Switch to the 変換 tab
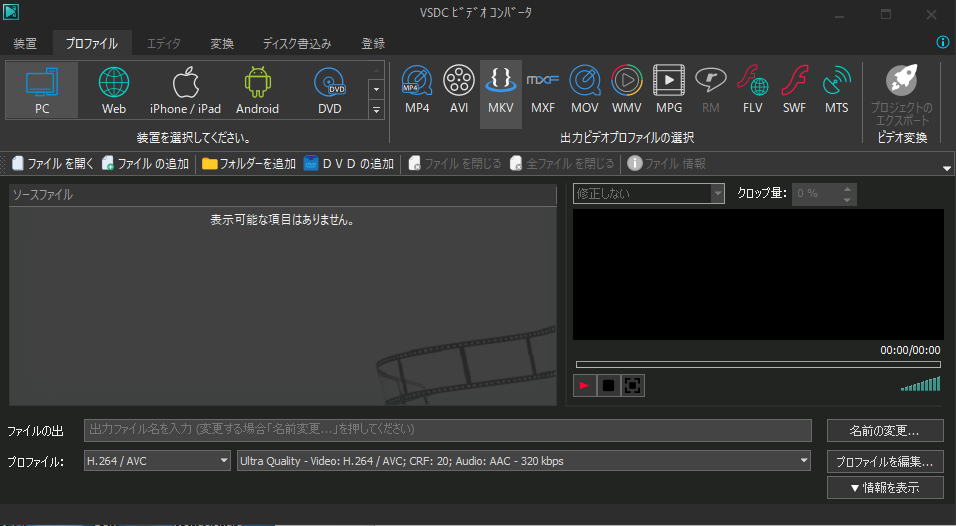The image size is (956, 526). [222, 43]
